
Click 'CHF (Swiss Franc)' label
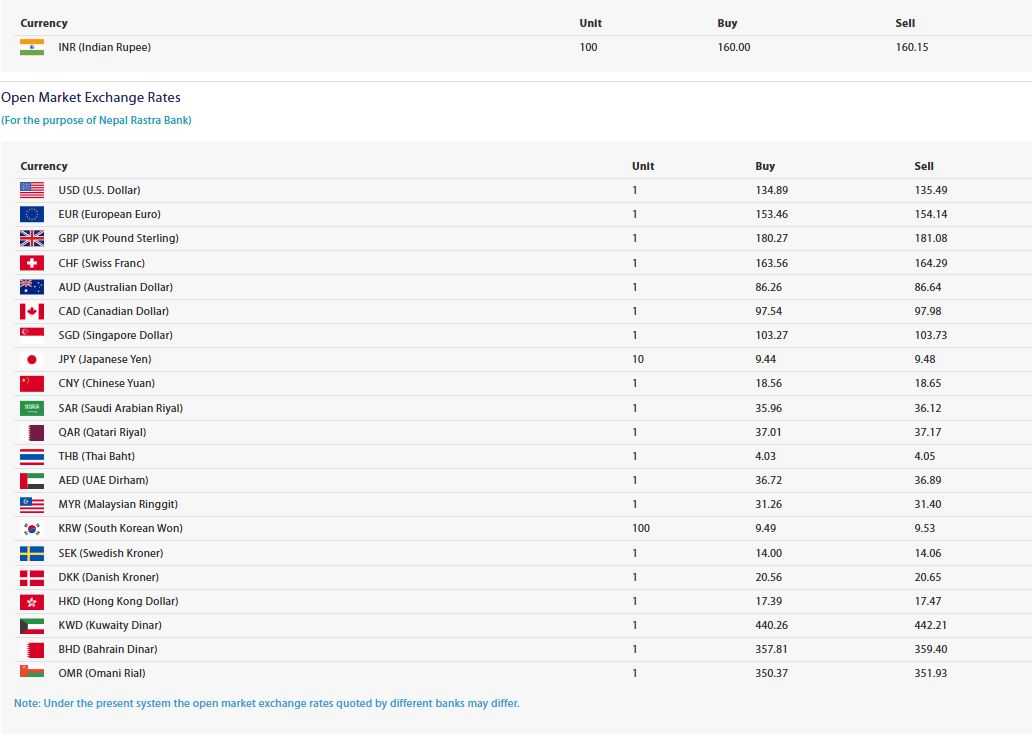(x=101, y=263)
